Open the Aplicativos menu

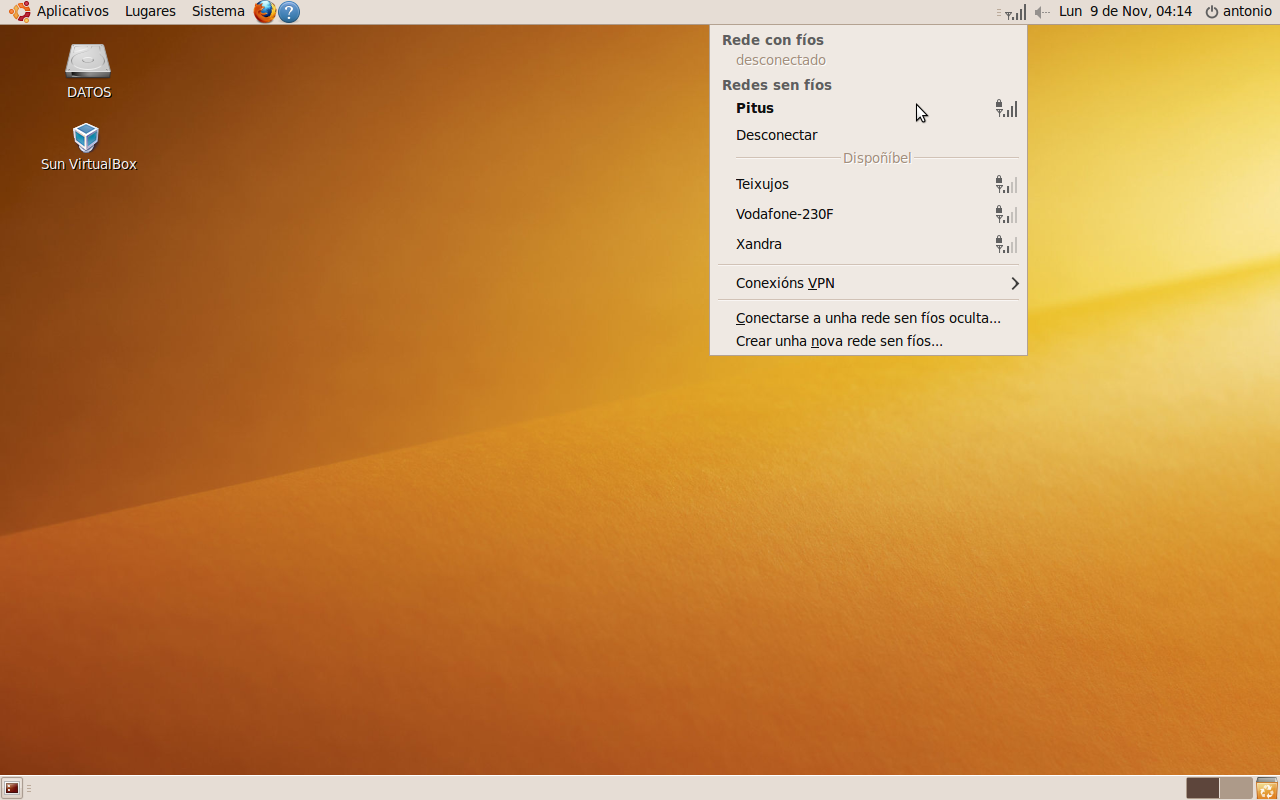(60, 12)
